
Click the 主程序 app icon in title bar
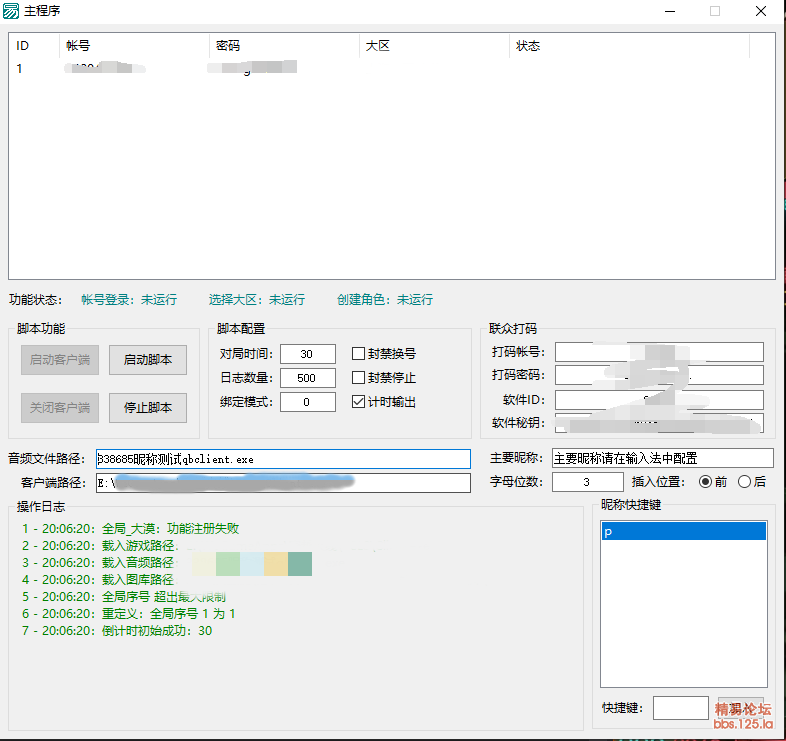coord(11,11)
